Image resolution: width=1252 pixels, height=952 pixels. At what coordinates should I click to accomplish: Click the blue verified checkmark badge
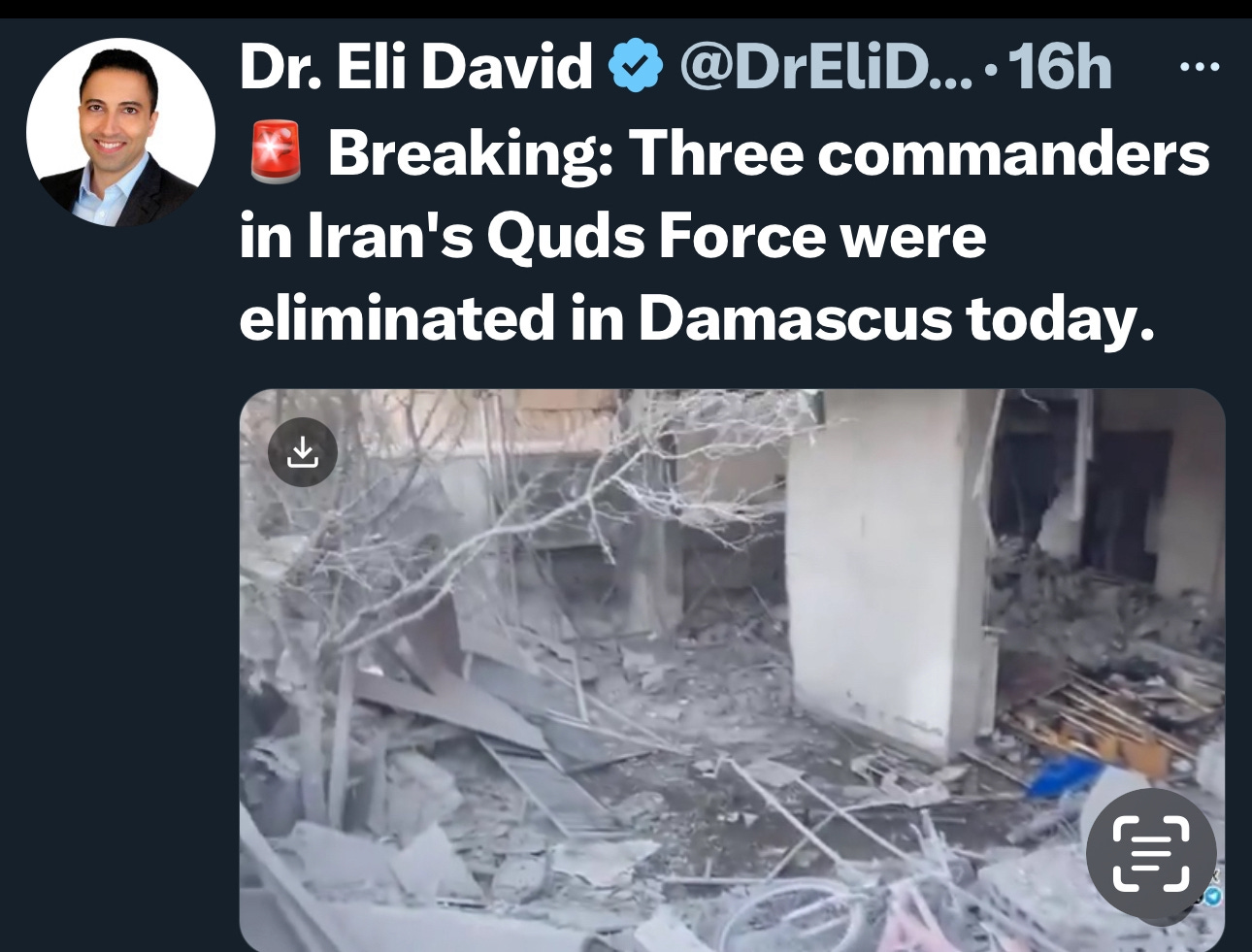click(635, 67)
